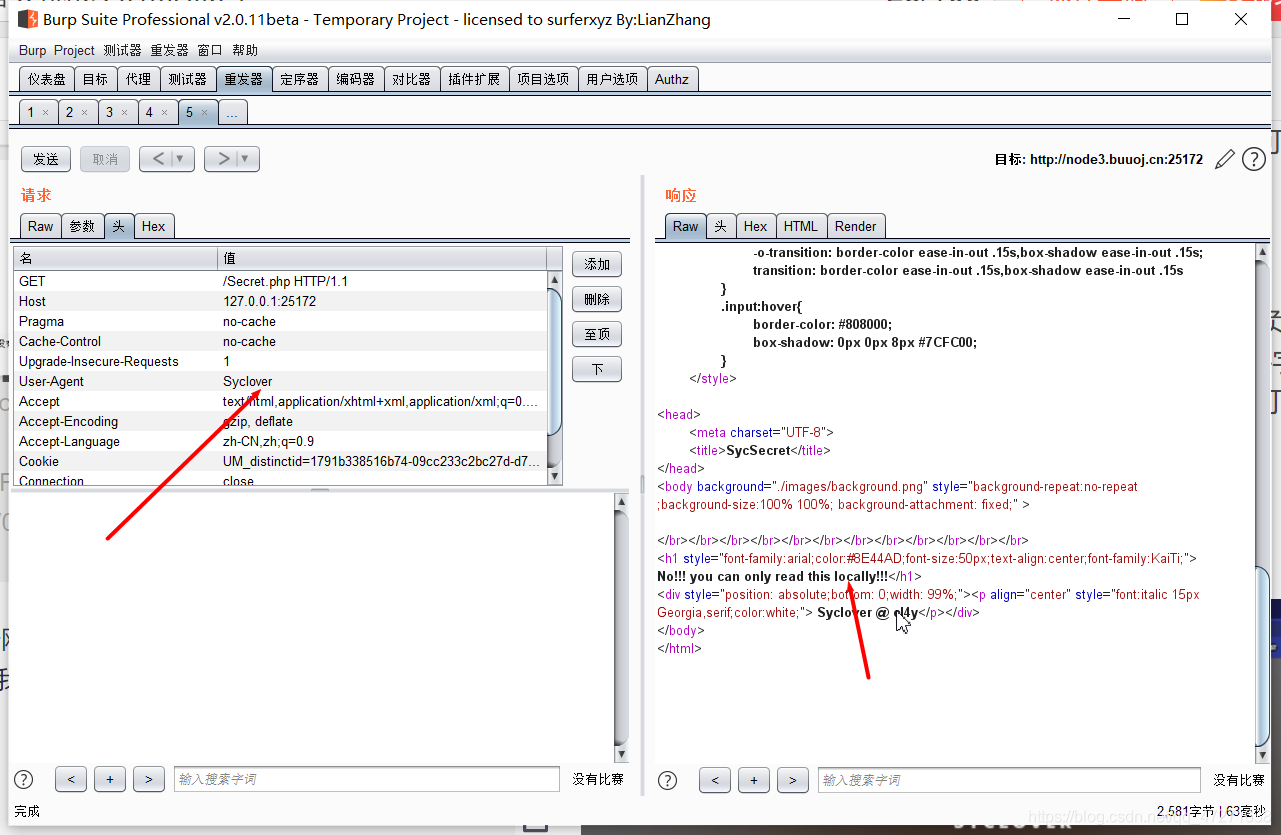Select response HTML tab
Viewport: 1281px width, 835px height.
[x=801, y=226]
